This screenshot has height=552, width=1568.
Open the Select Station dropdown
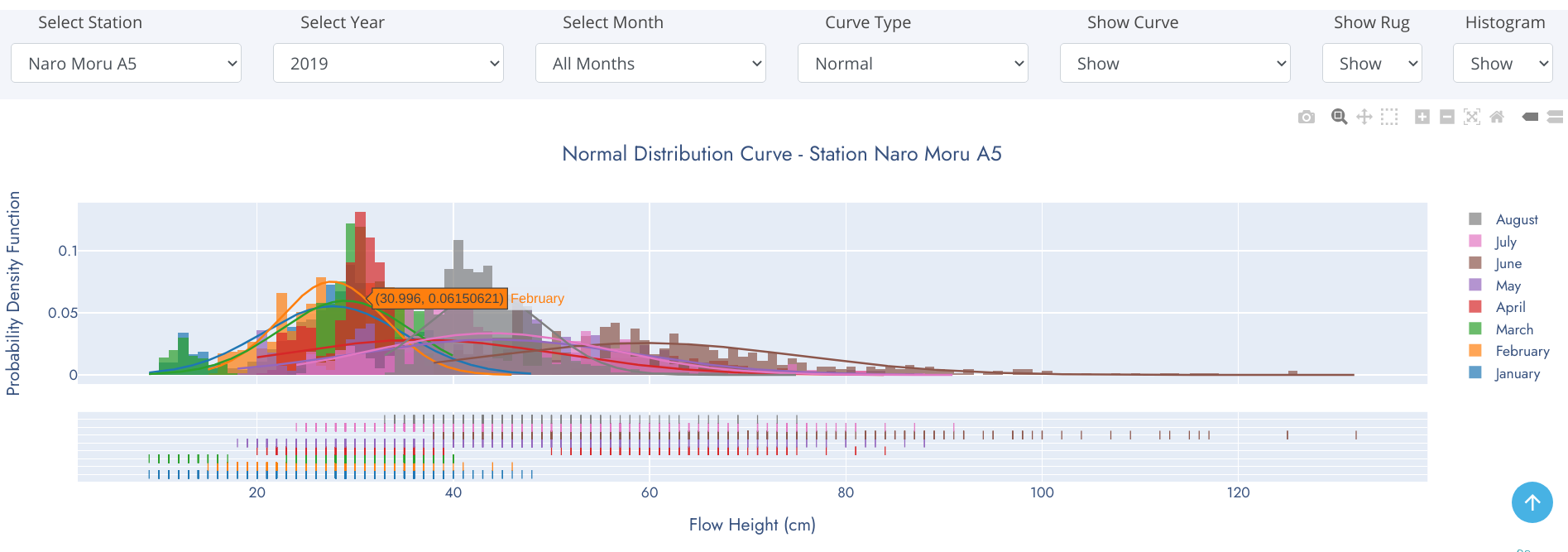click(126, 63)
